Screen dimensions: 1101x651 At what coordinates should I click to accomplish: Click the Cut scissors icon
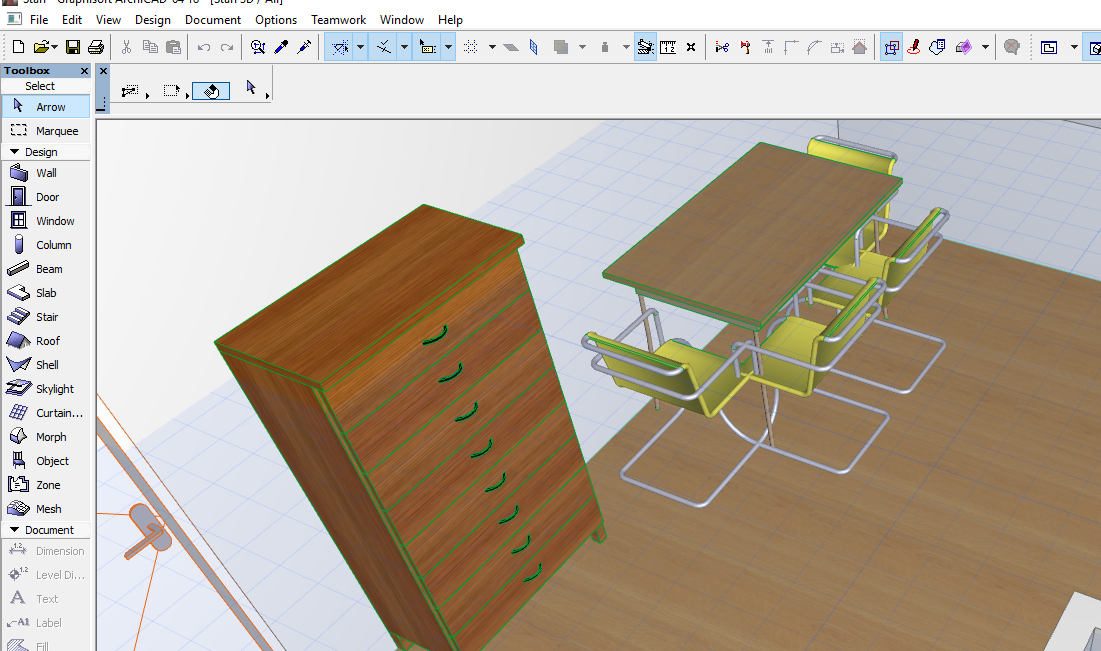coord(126,47)
